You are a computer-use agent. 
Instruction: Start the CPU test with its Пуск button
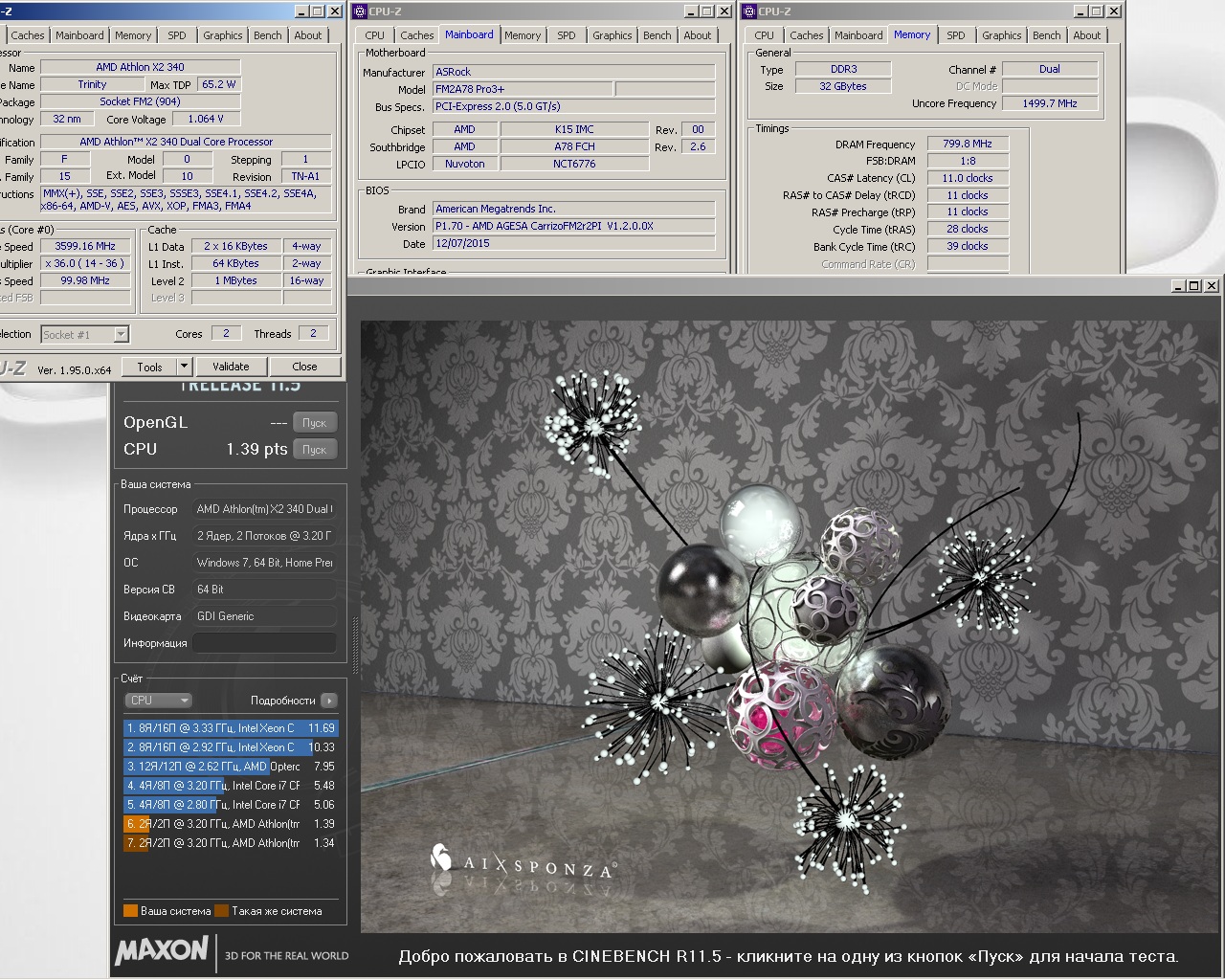click(x=314, y=450)
